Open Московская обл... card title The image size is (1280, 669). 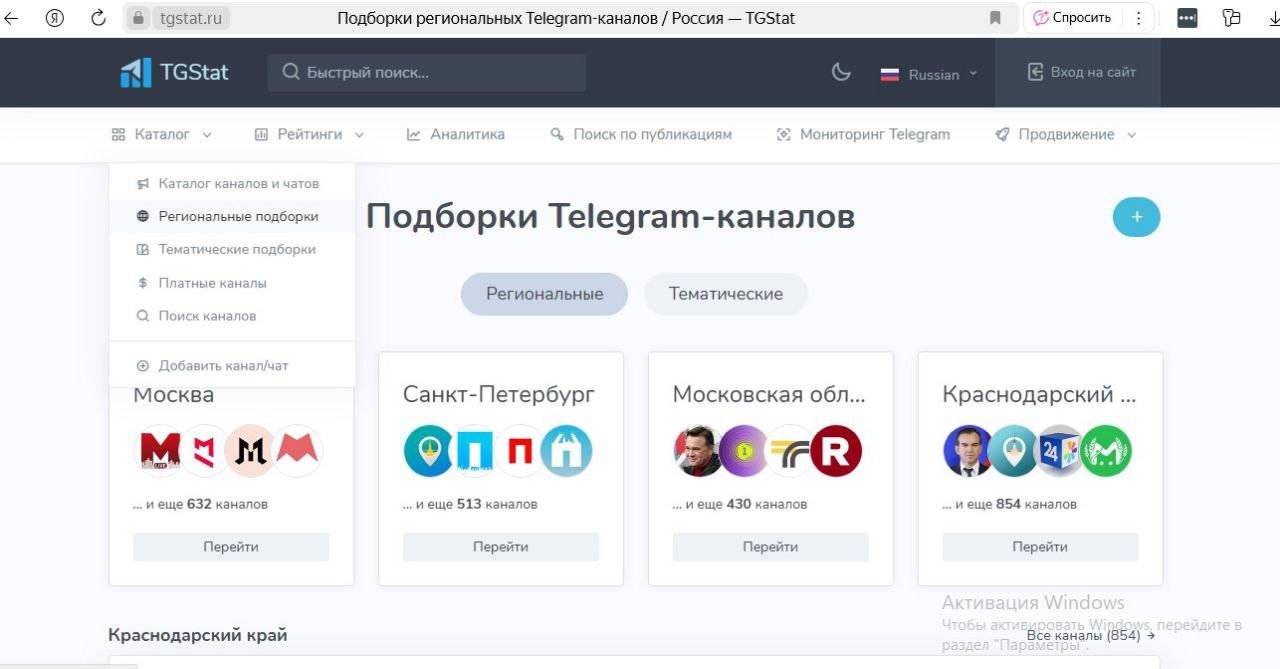pos(769,394)
